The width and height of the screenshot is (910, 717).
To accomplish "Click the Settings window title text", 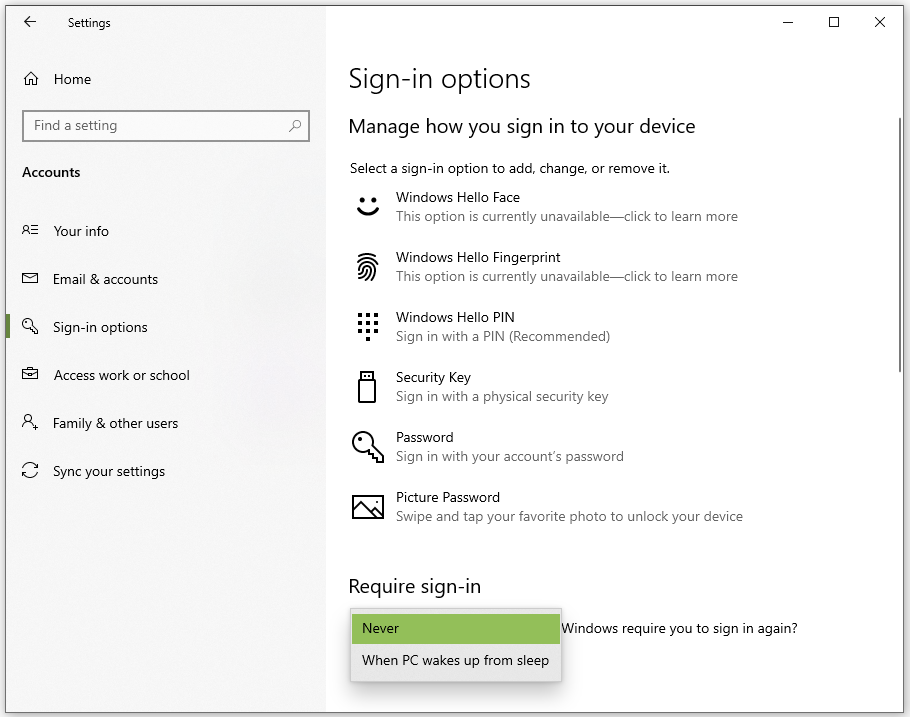I will tap(89, 23).
